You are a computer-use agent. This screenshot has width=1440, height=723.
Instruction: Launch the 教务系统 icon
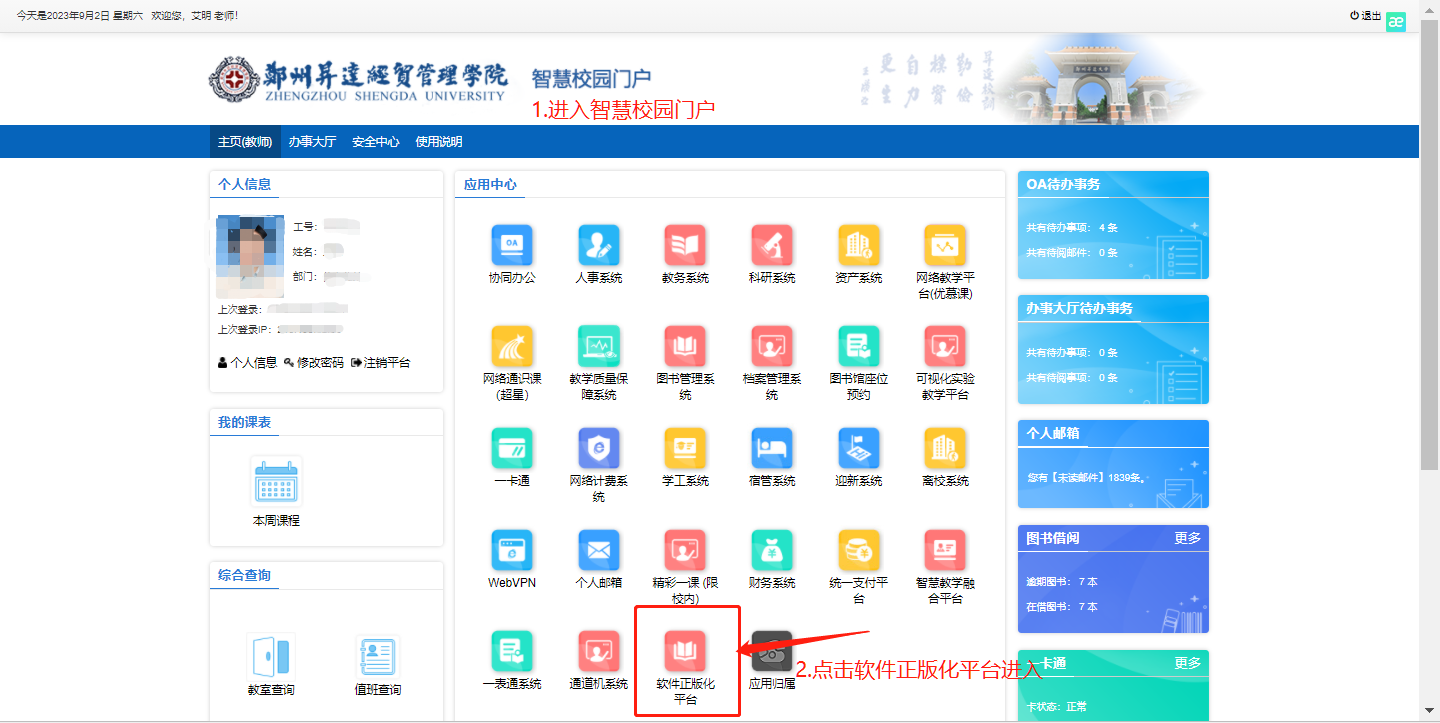pyautogui.click(x=685, y=245)
